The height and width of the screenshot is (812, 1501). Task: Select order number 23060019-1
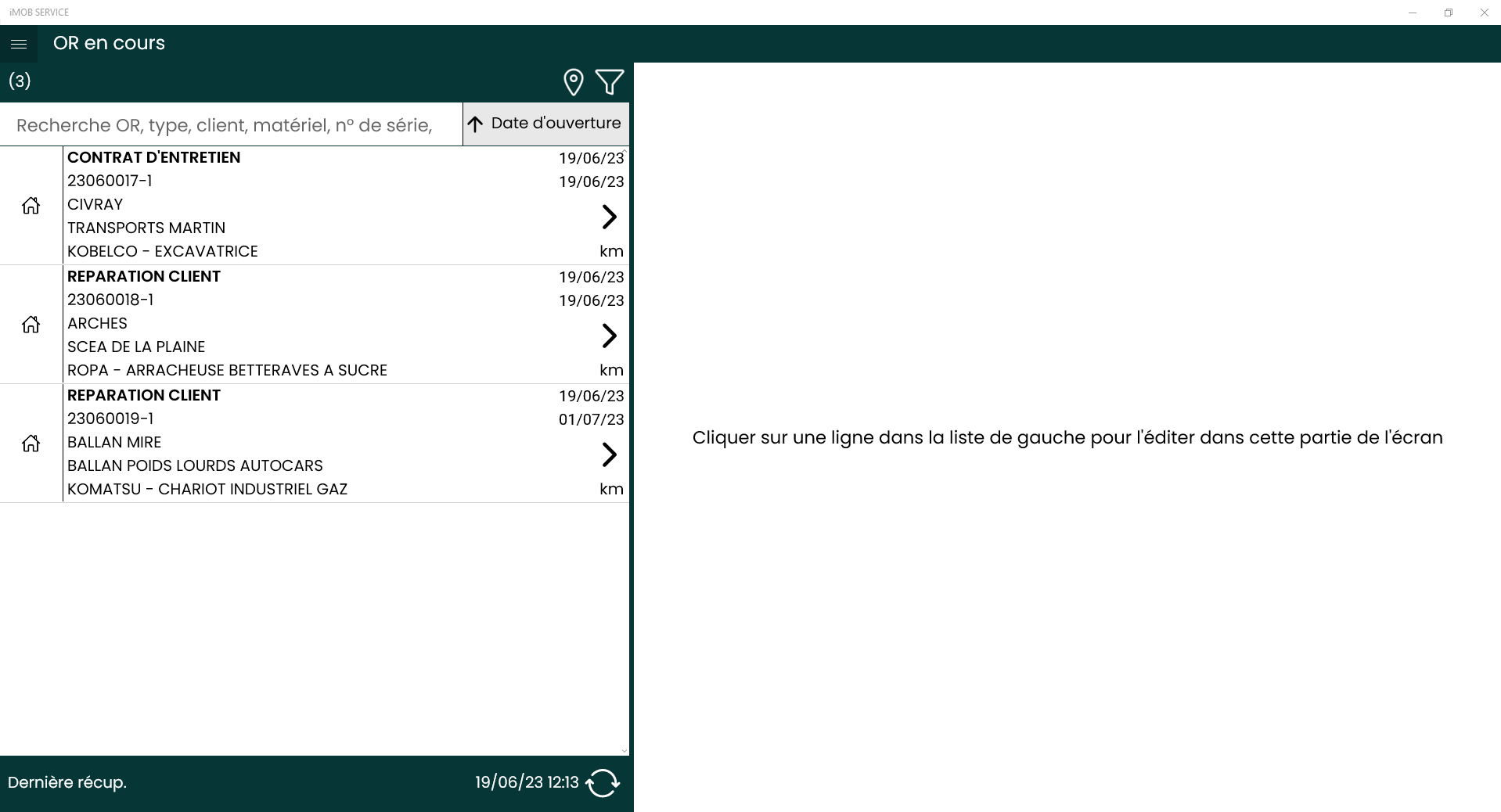tap(110, 419)
